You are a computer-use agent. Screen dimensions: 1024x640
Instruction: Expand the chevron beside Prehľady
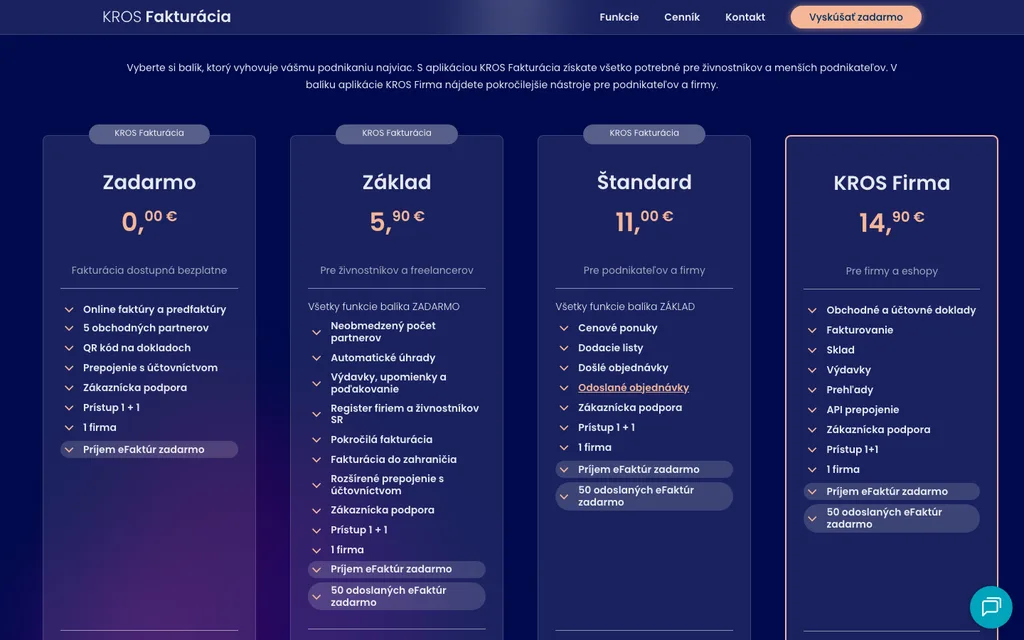[812, 390]
